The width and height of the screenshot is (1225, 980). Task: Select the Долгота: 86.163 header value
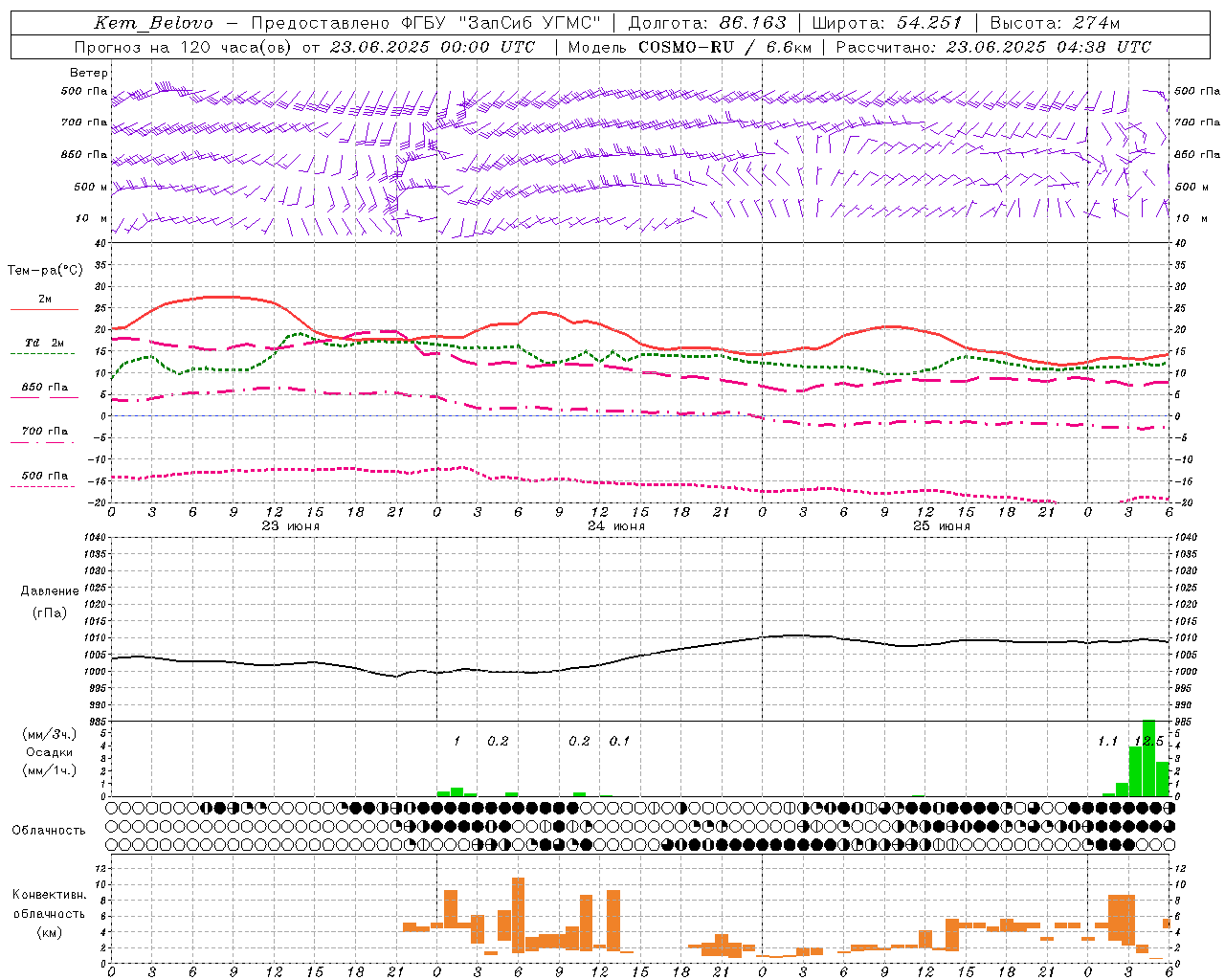707,23
